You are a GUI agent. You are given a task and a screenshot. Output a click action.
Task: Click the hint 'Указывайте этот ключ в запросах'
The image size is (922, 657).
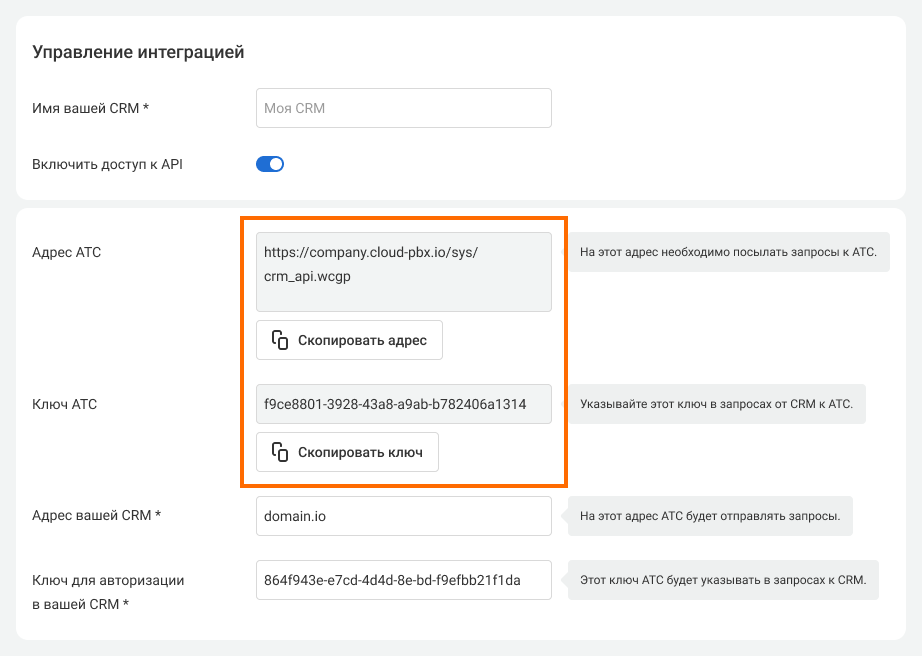[x=716, y=404]
